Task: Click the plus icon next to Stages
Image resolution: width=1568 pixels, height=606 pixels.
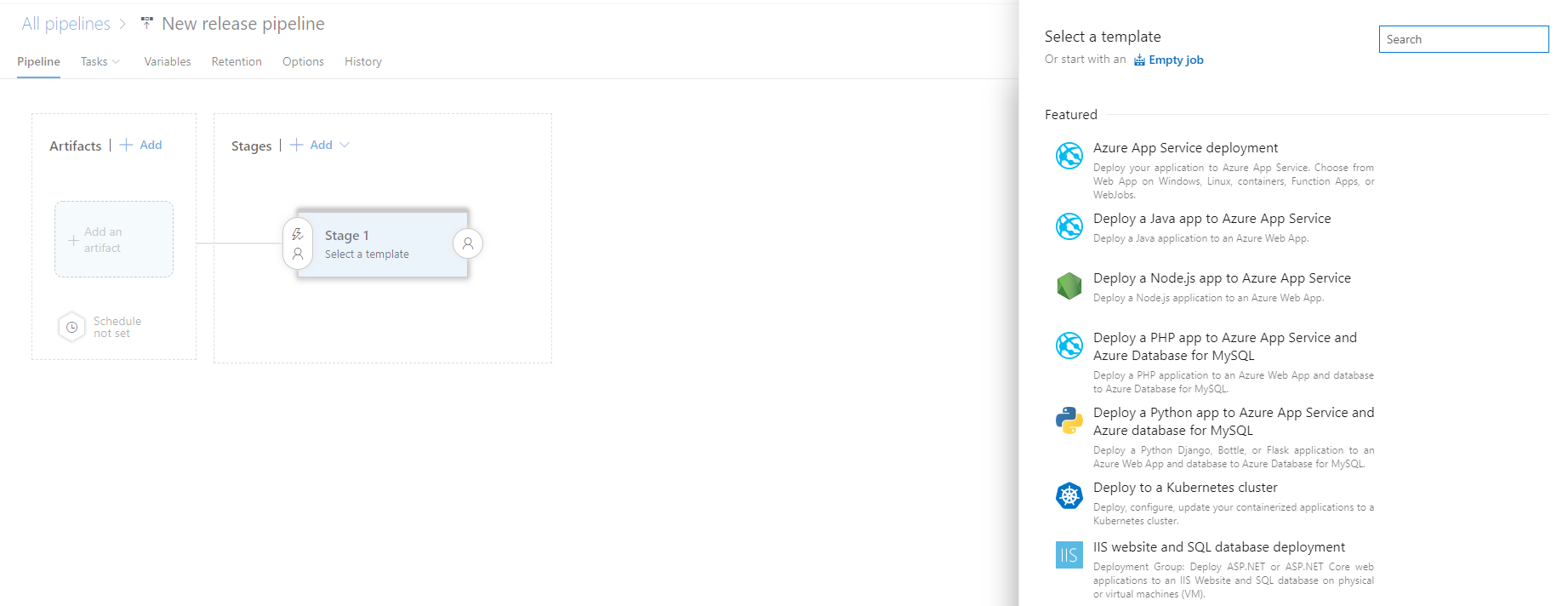Action: pyautogui.click(x=296, y=145)
